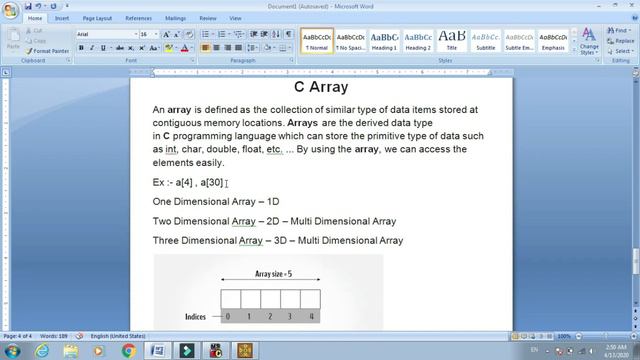Screen dimensions: 640x360
Task: Switch to the Mailings tab
Action: 176,18
